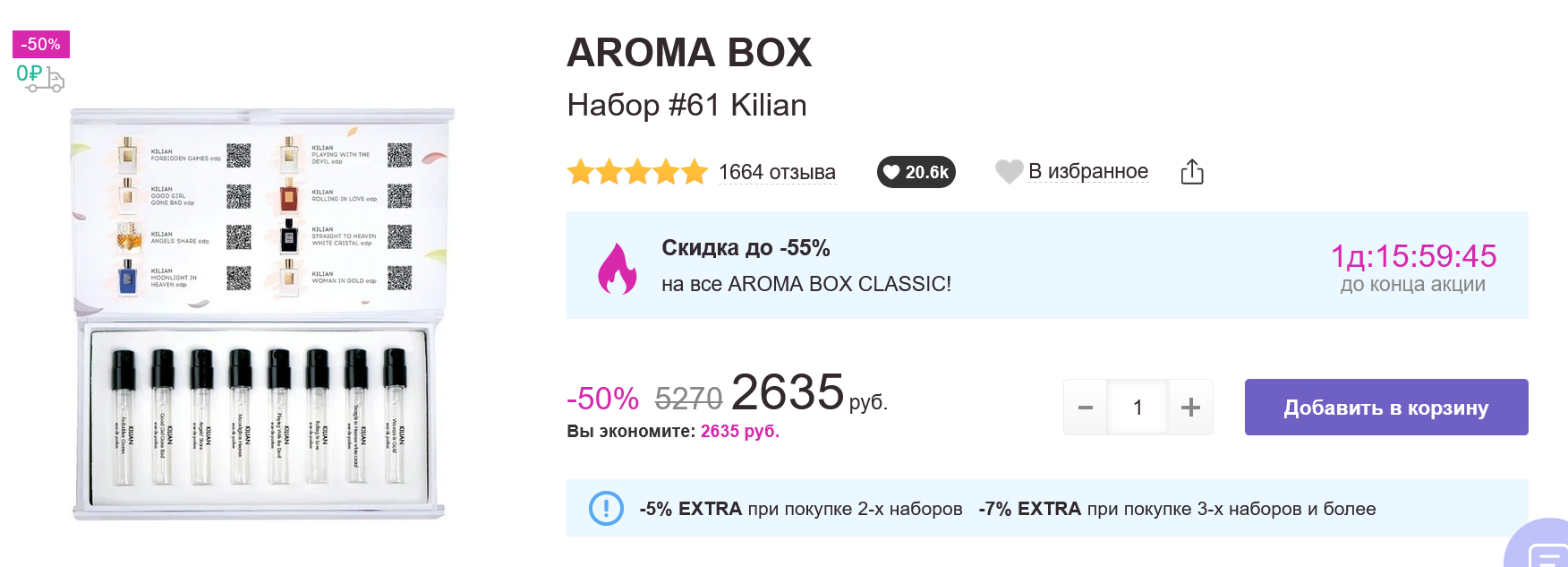Open the 1664 отзыва reviews link
This screenshot has width=1568, height=567.
[777, 172]
